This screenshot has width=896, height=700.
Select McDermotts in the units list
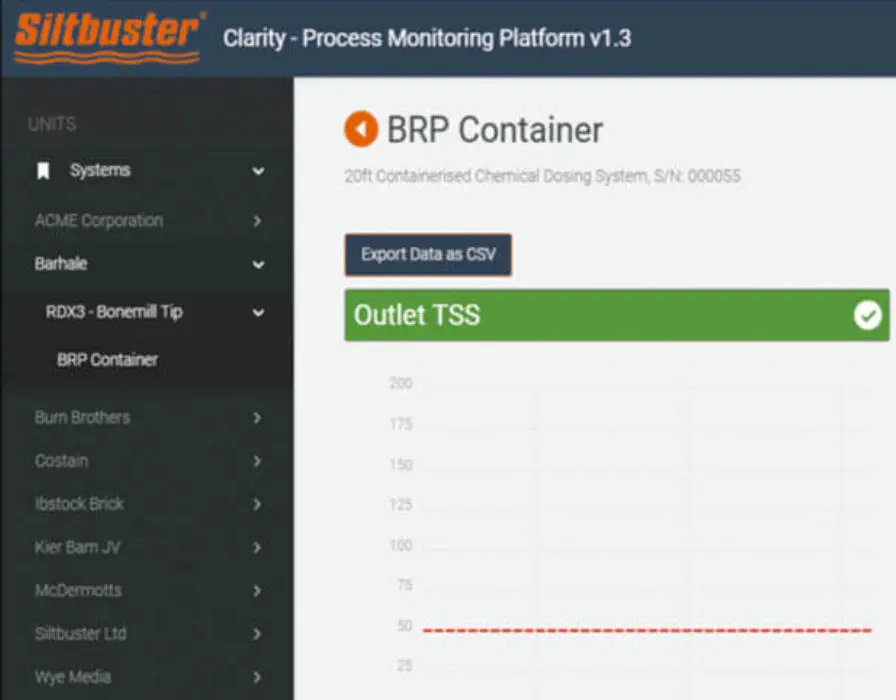78,590
